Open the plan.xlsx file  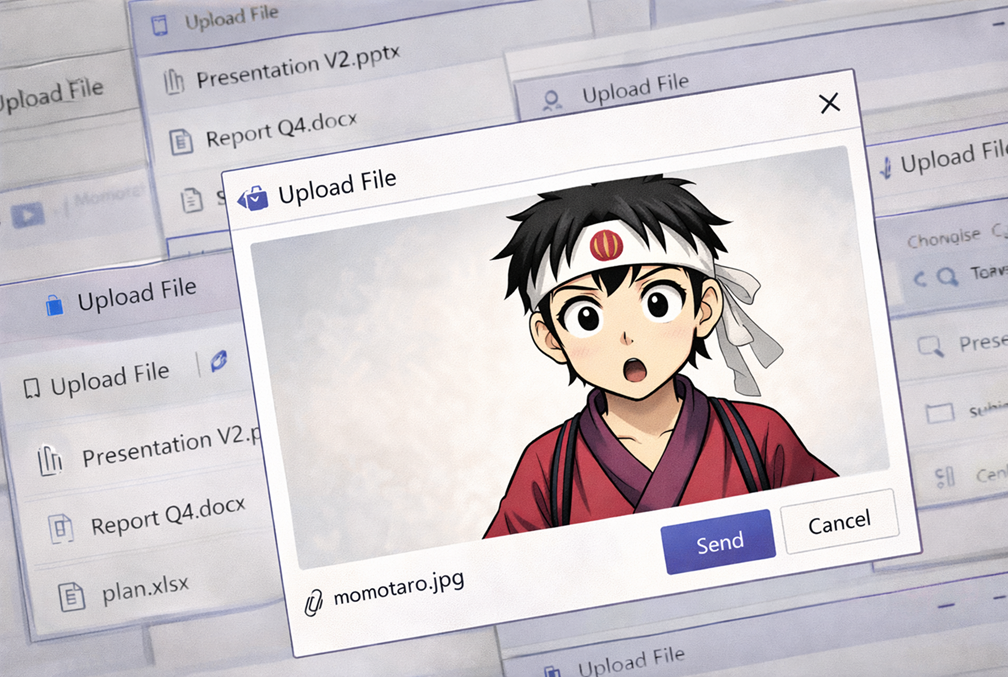[145, 591]
